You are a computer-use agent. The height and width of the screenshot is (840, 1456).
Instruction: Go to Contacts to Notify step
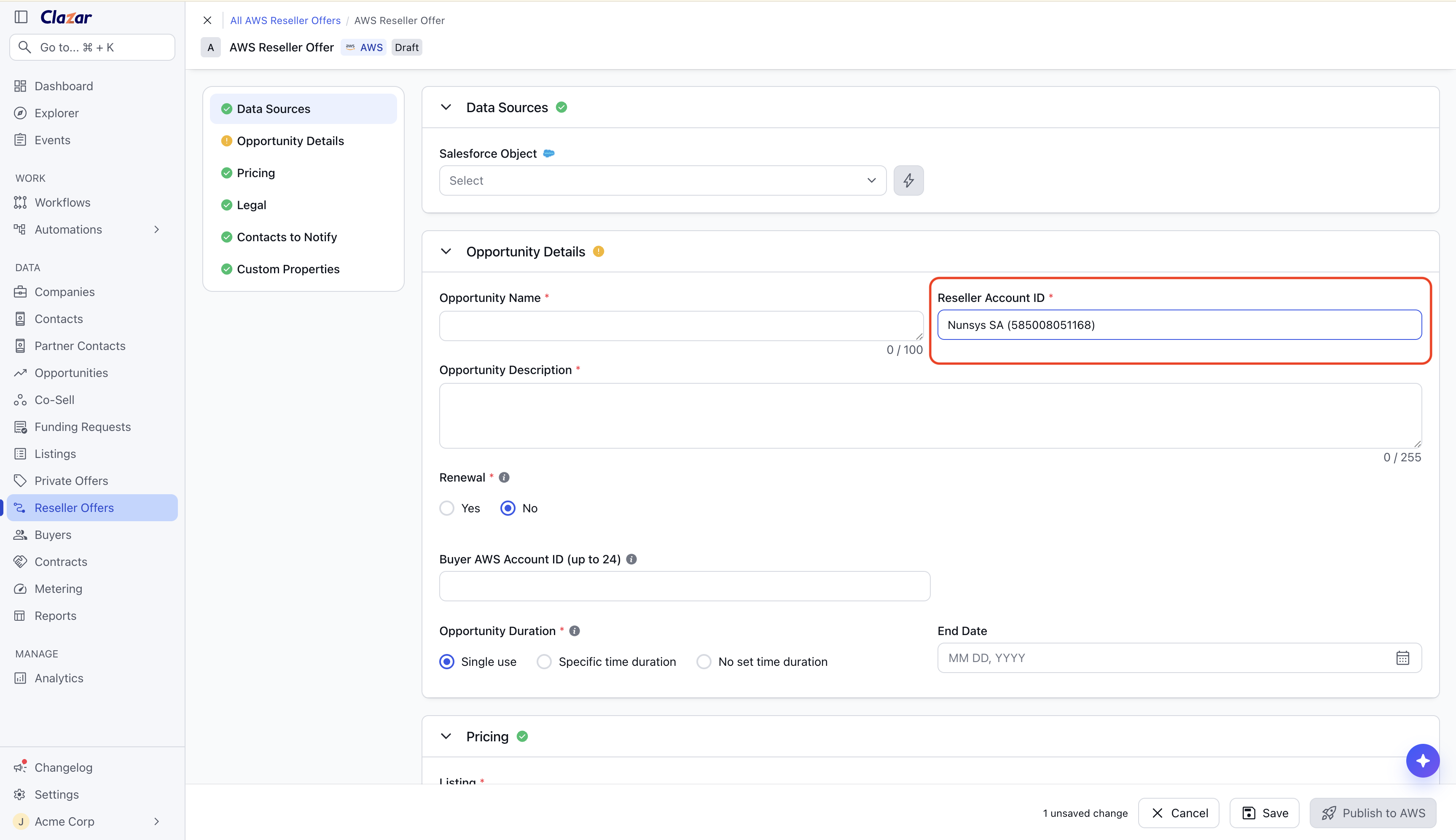[304, 237]
